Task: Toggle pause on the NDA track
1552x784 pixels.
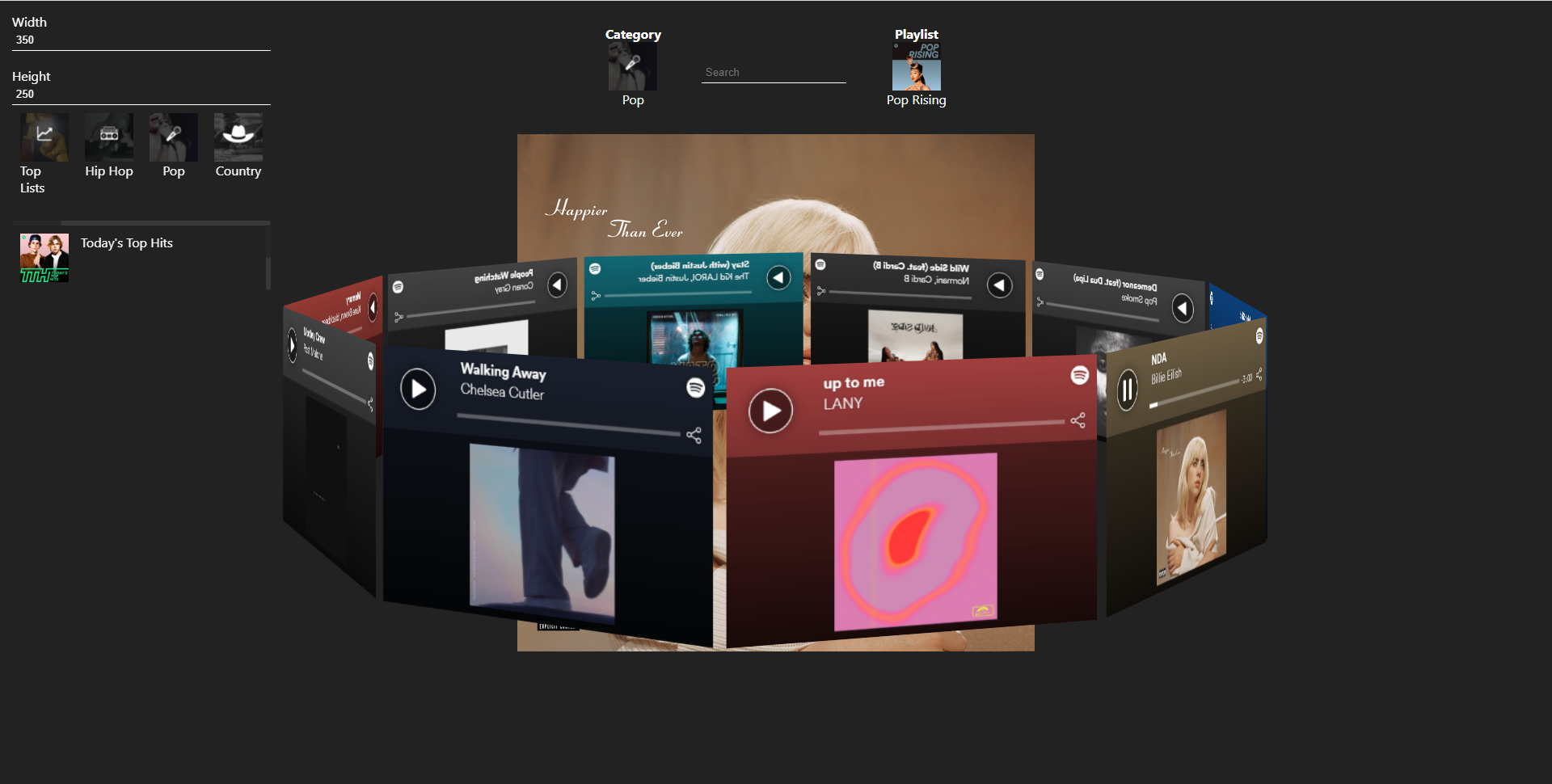Action: click(1128, 390)
